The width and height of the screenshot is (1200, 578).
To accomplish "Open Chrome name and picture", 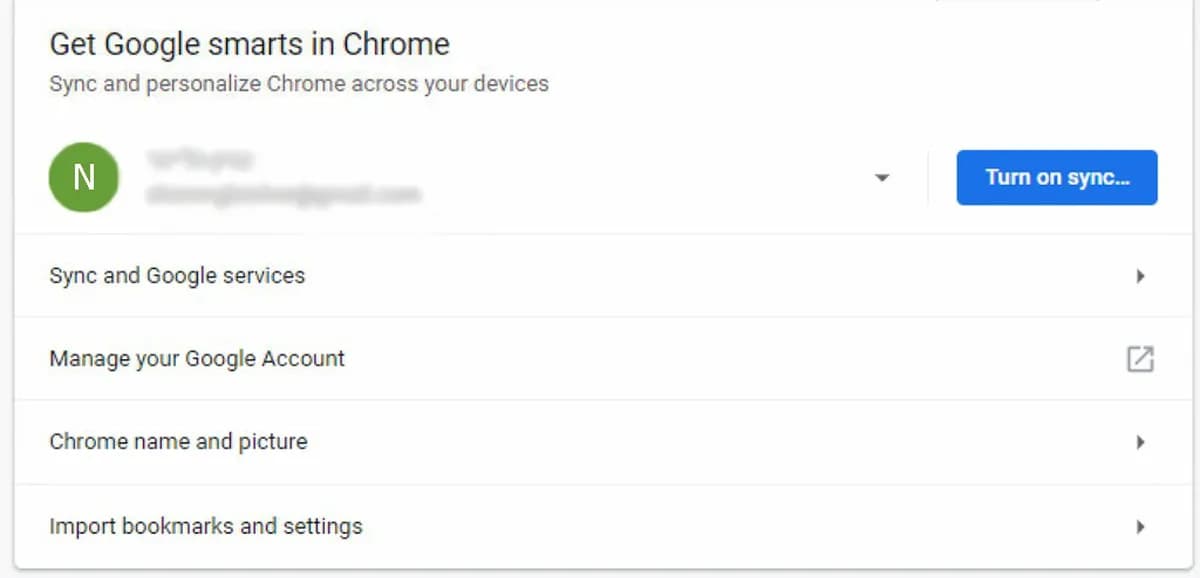I will click(x=178, y=441).
